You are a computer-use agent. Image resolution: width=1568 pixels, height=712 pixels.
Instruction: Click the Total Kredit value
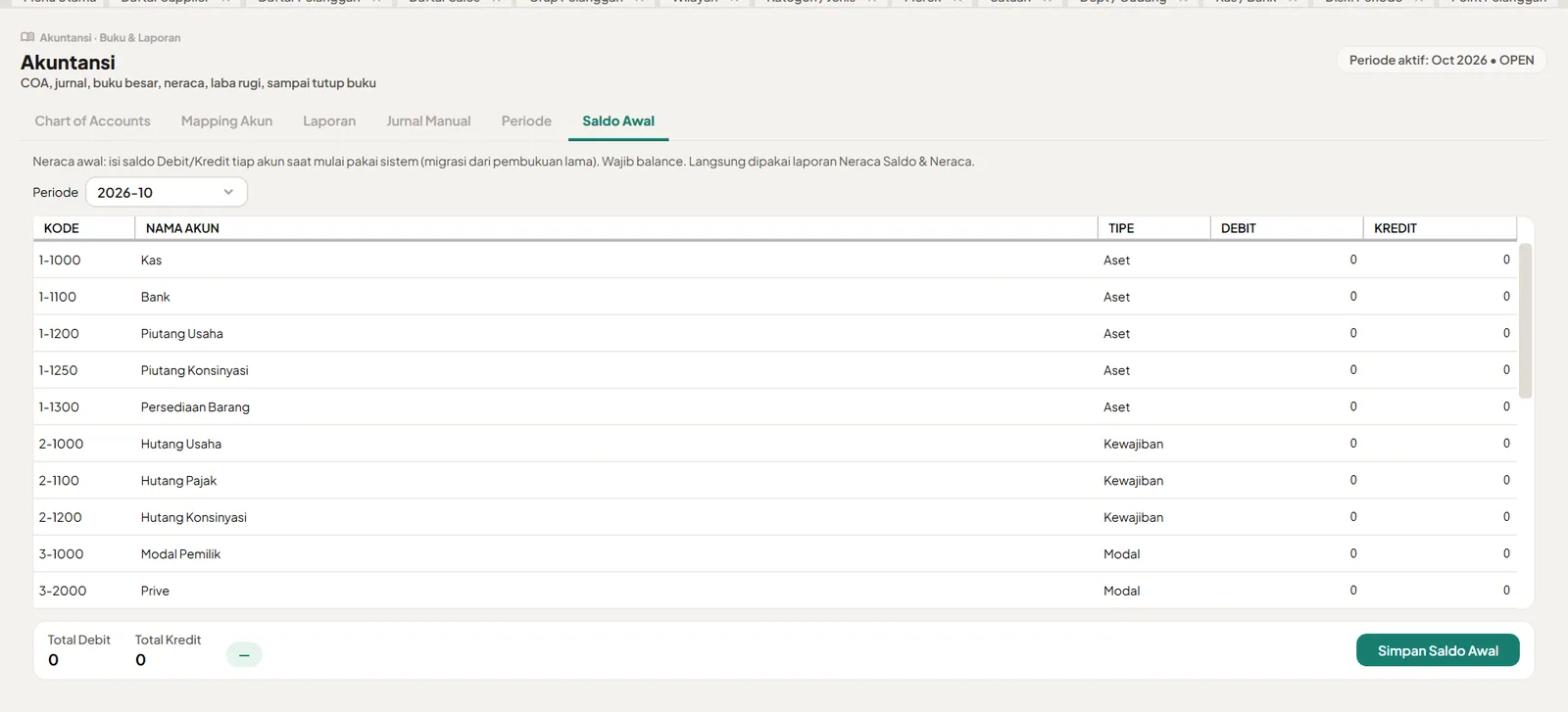coord(140,660)
